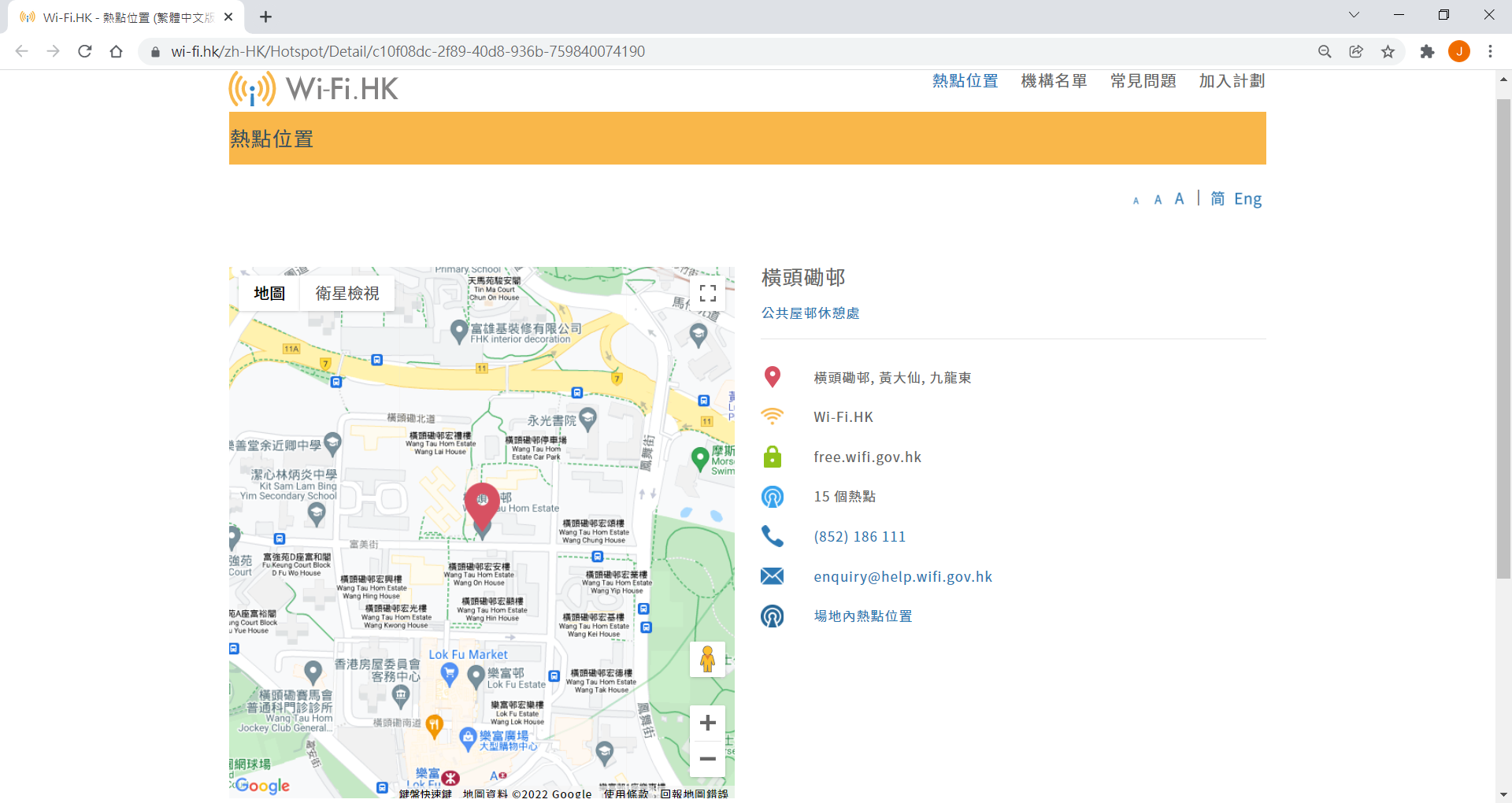
Task: Open 公共屋邨休憩處 category link
Action: [810, 313]
